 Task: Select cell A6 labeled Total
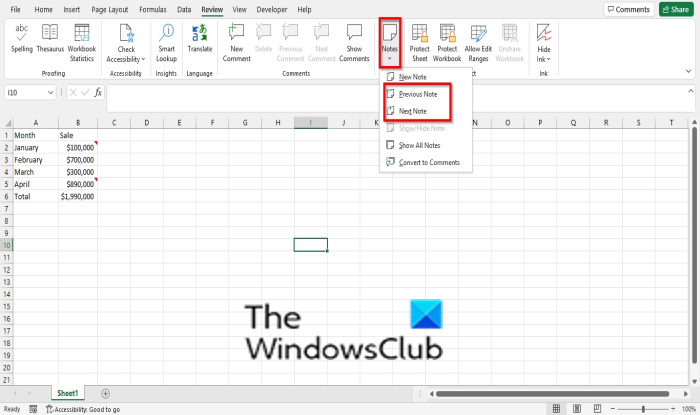tap(36, 196)
